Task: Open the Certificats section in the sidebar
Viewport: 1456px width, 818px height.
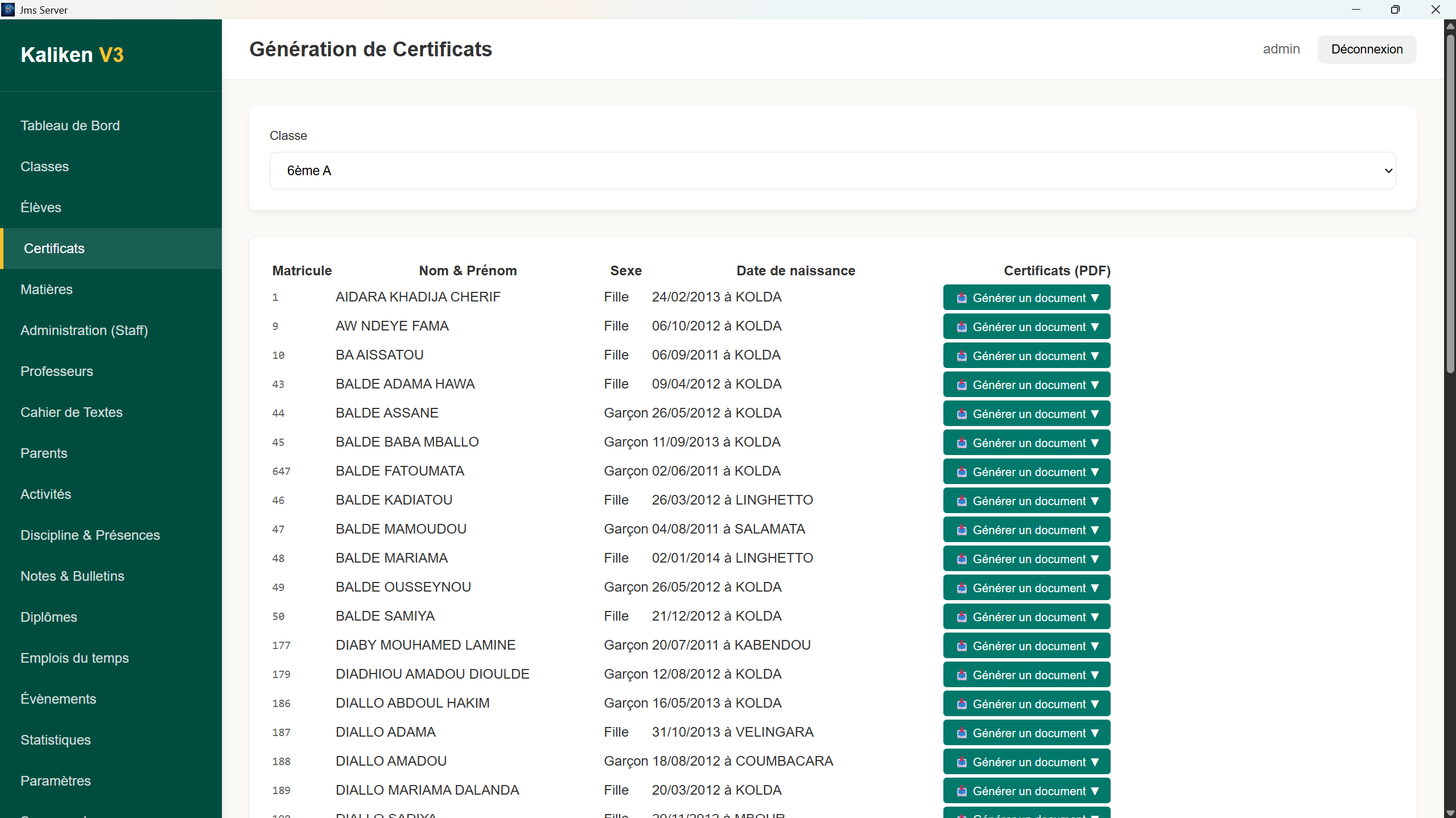Action: click(54, 248)
